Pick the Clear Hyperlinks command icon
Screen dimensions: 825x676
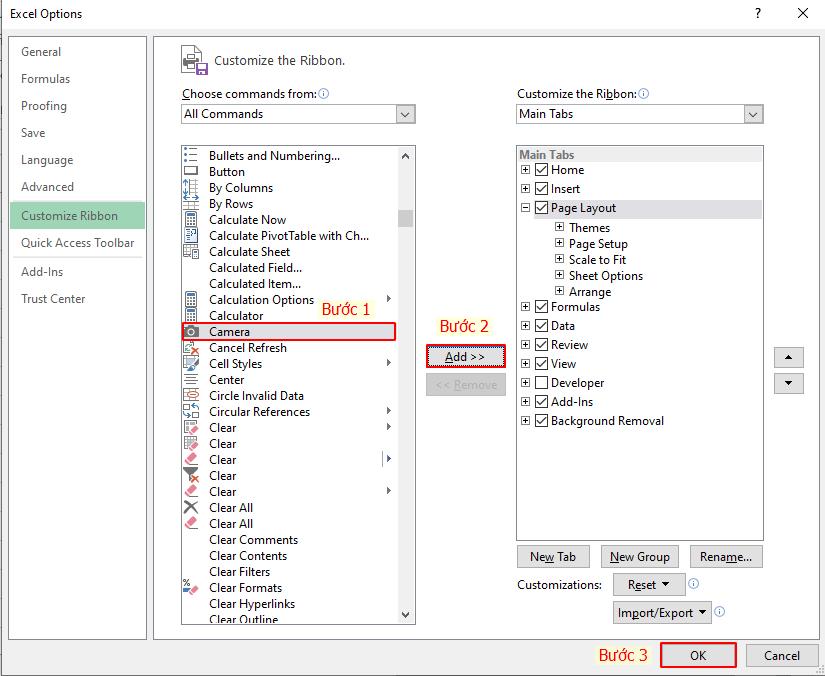(190, 603)
